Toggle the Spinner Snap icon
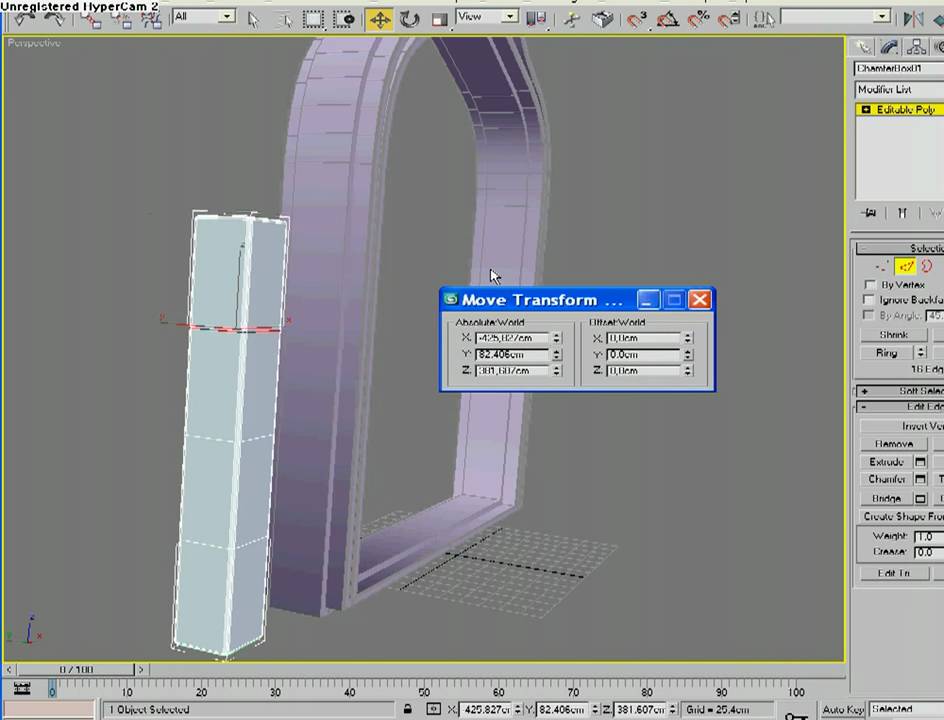 729,20
